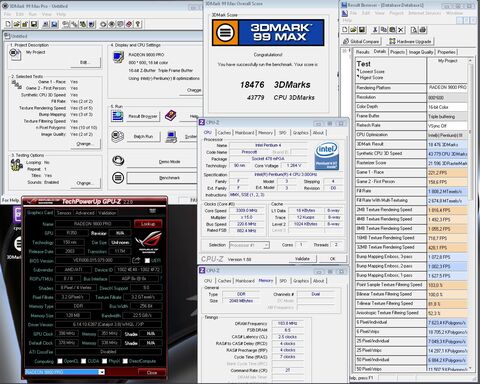Click Benchmark circle logo icon
480x384 pixels.
click(118, 177)
